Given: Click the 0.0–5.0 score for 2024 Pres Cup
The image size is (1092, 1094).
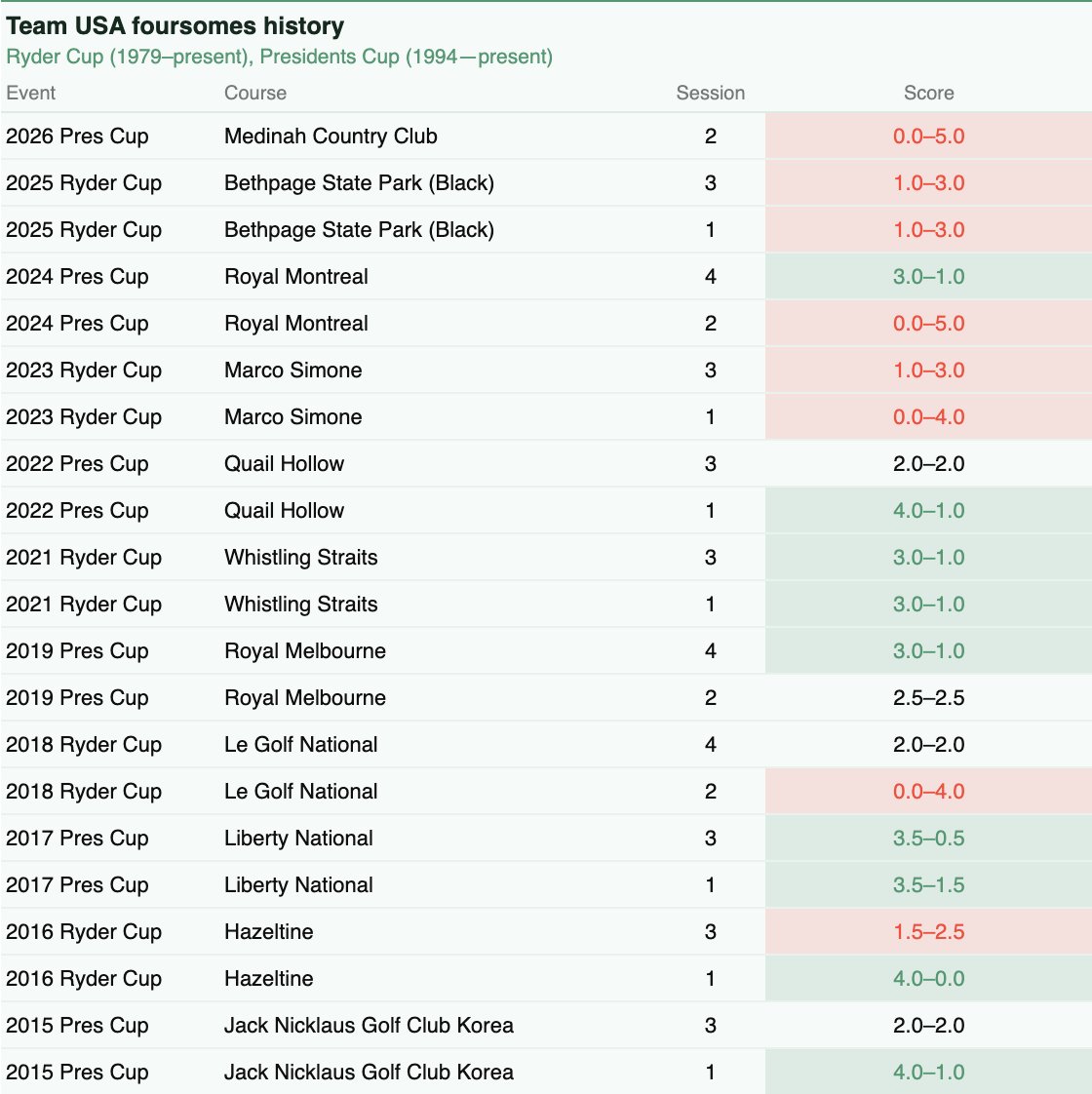Looking at the screenshot, I should [929, 323].
